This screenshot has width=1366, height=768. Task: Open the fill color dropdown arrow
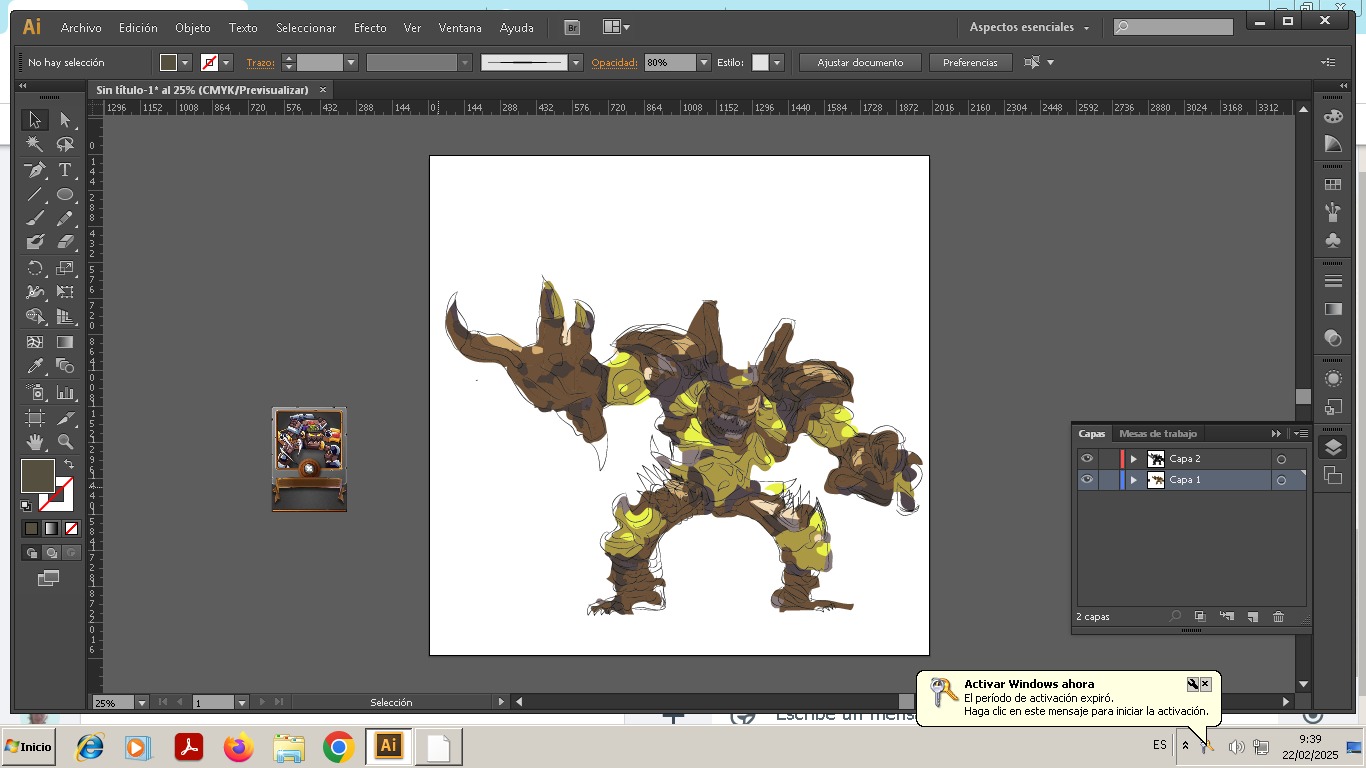[x=185, y=63]
